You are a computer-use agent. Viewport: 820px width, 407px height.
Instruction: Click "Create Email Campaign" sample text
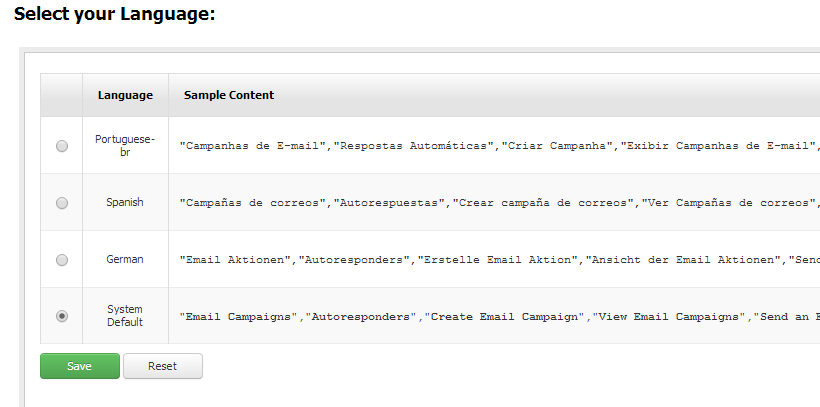504,316
